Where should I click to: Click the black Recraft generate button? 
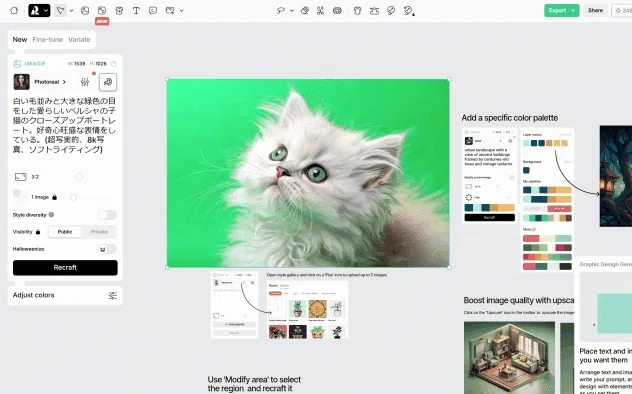click(x=65, y=268)
